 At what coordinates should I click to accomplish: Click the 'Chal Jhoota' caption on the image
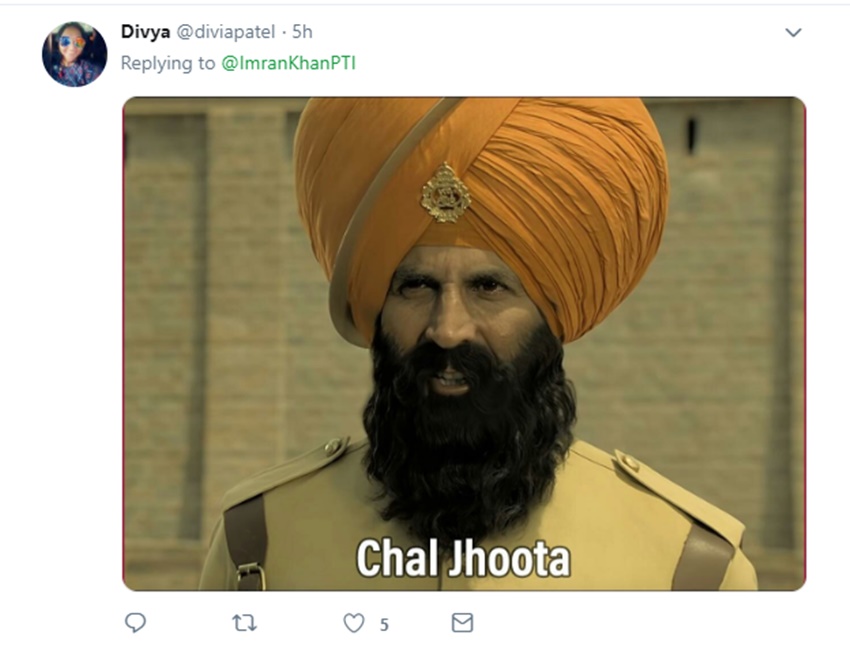coord(463,558)
